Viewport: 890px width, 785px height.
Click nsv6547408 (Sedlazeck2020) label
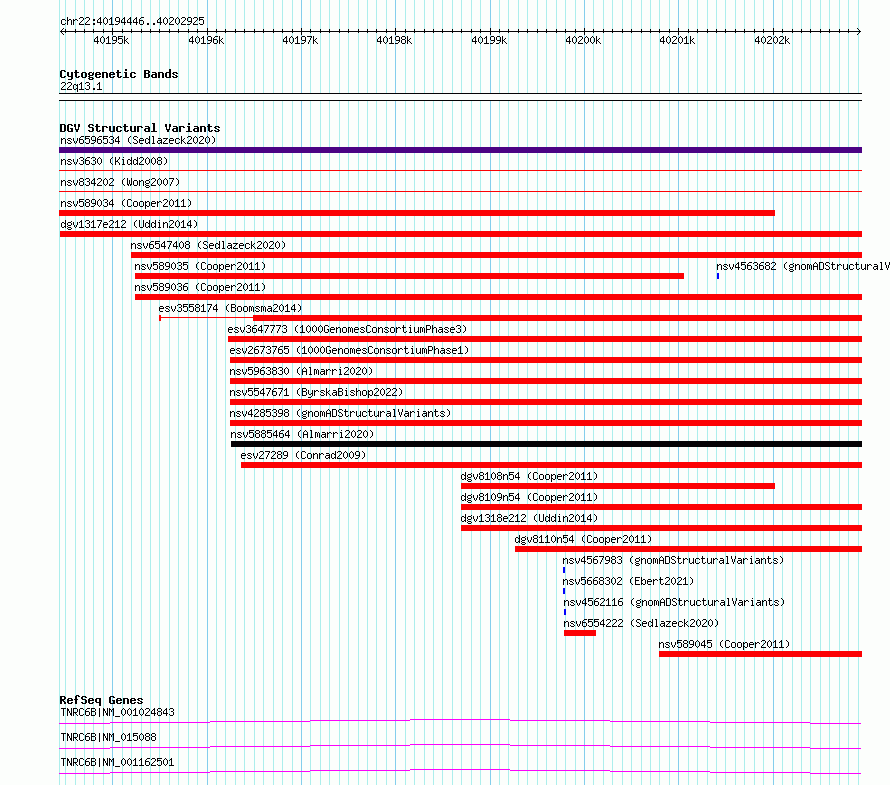pos(208,245)
